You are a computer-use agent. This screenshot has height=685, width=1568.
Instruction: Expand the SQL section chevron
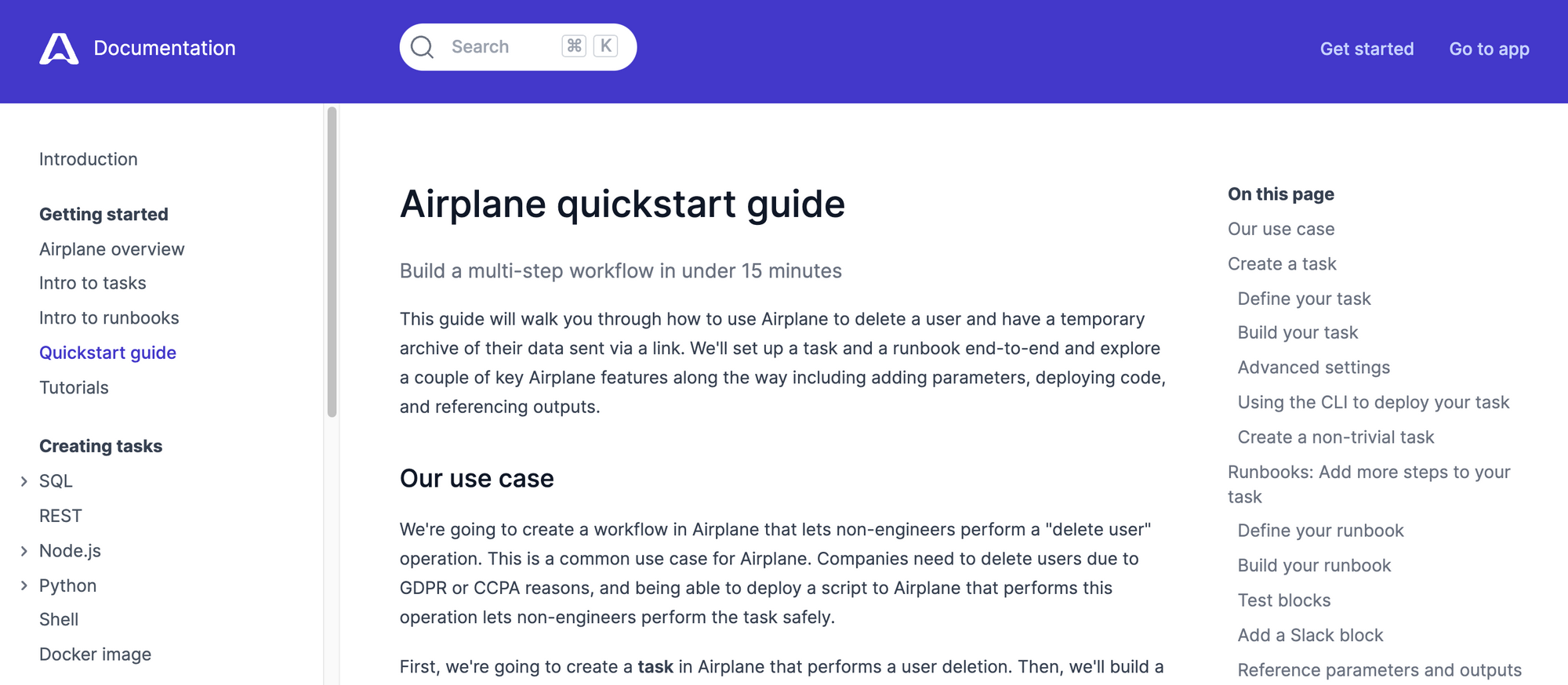pyautogui.click(x=24, y=481)
